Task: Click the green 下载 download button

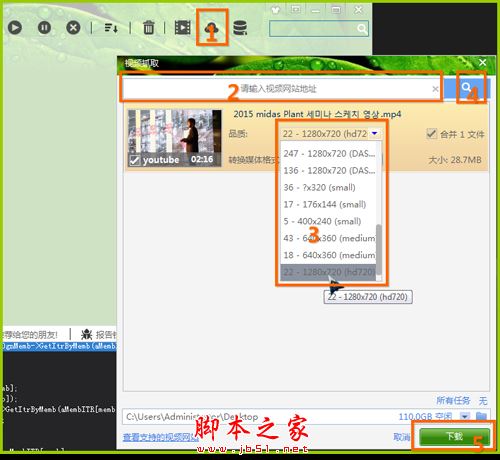Action: click(x=454, y=437)
